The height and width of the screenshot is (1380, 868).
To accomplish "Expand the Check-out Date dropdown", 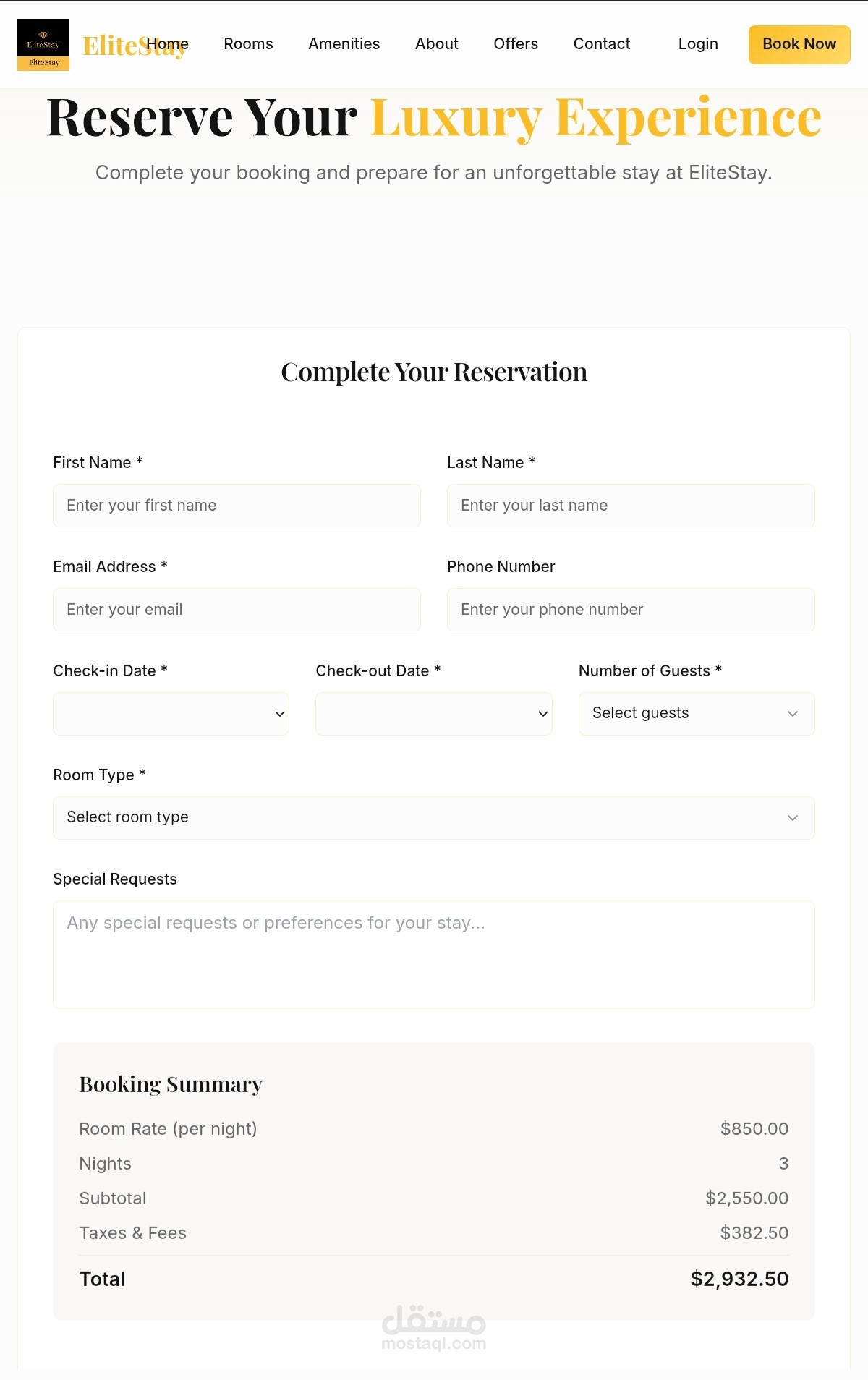I will [433, 714].
